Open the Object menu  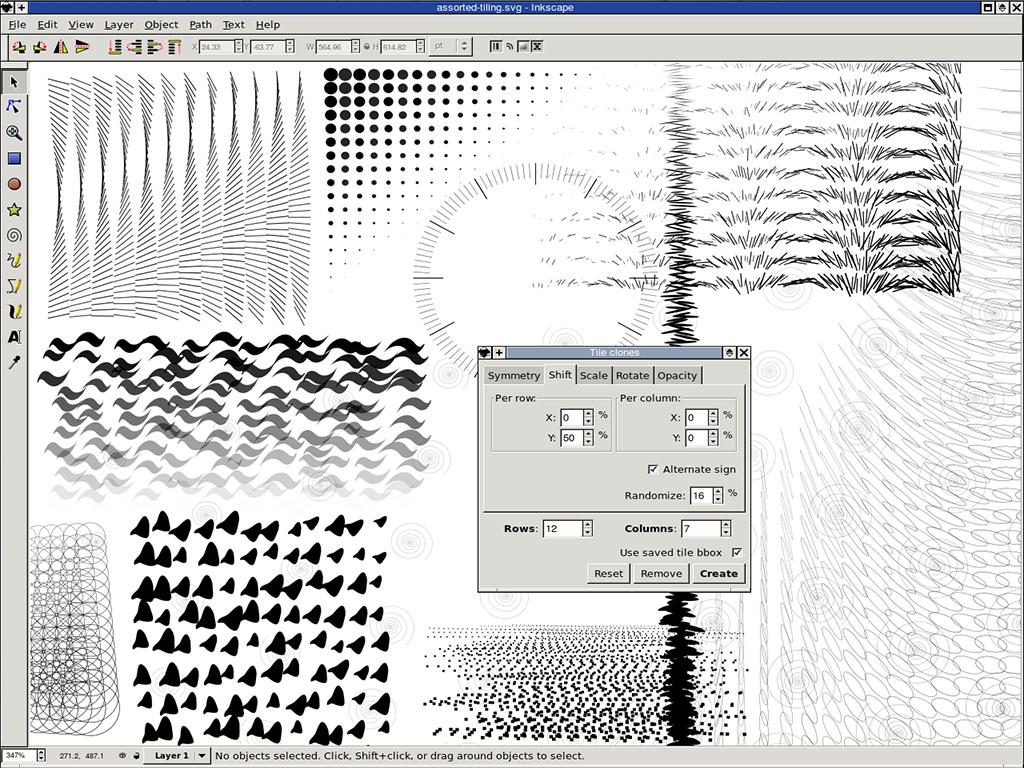161,25
